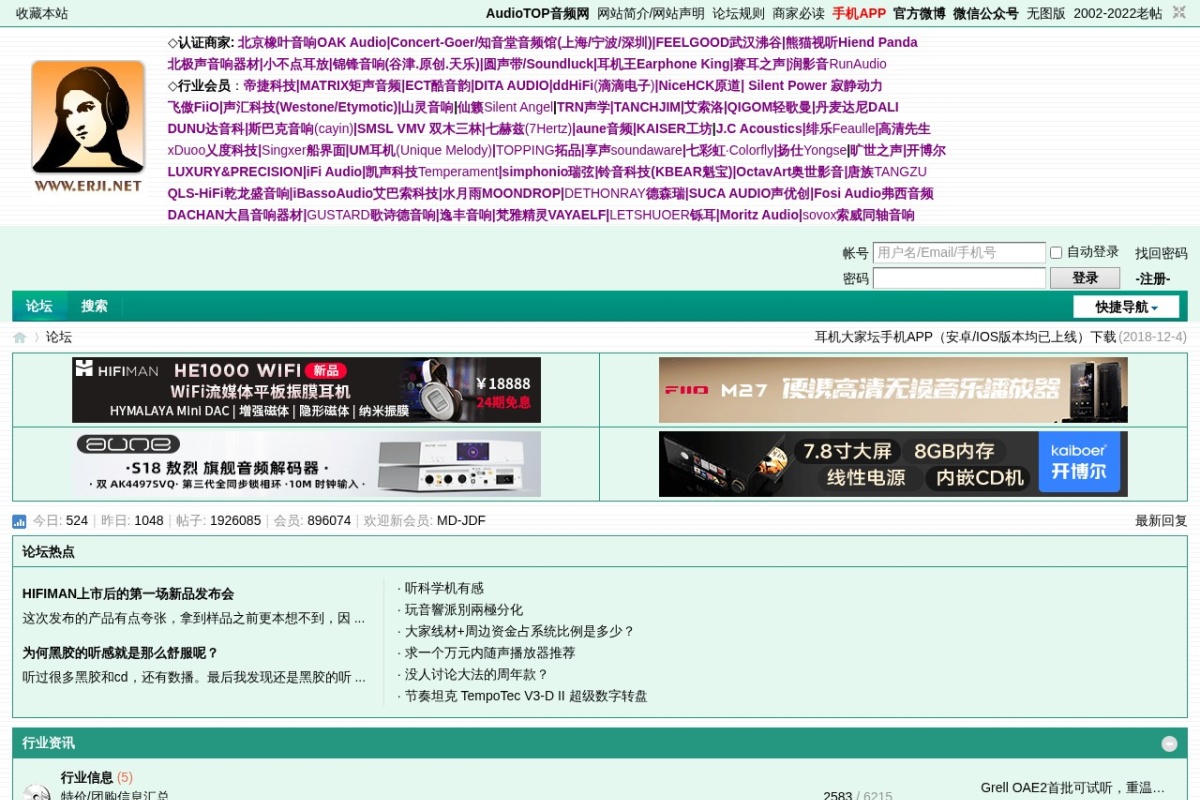Open AudioTOP音频网 link
1200x800 pixels.
(x=538, y=13)
